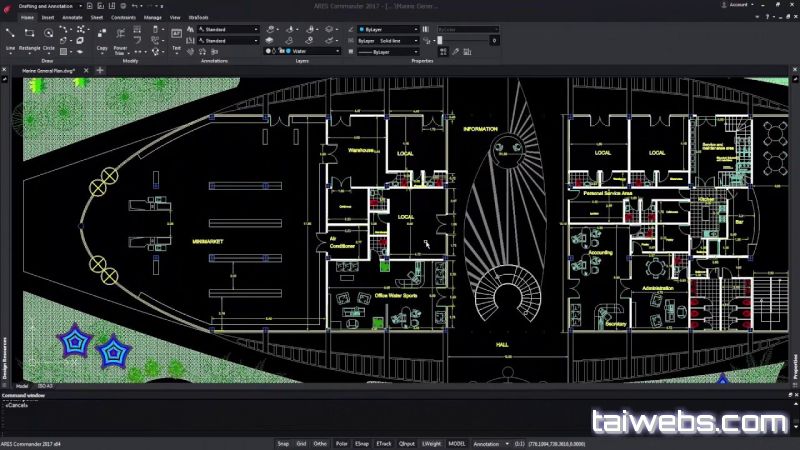
Task: Click the MODEL button in status bar
Action: pyautogui.click(x=456, y=442)
